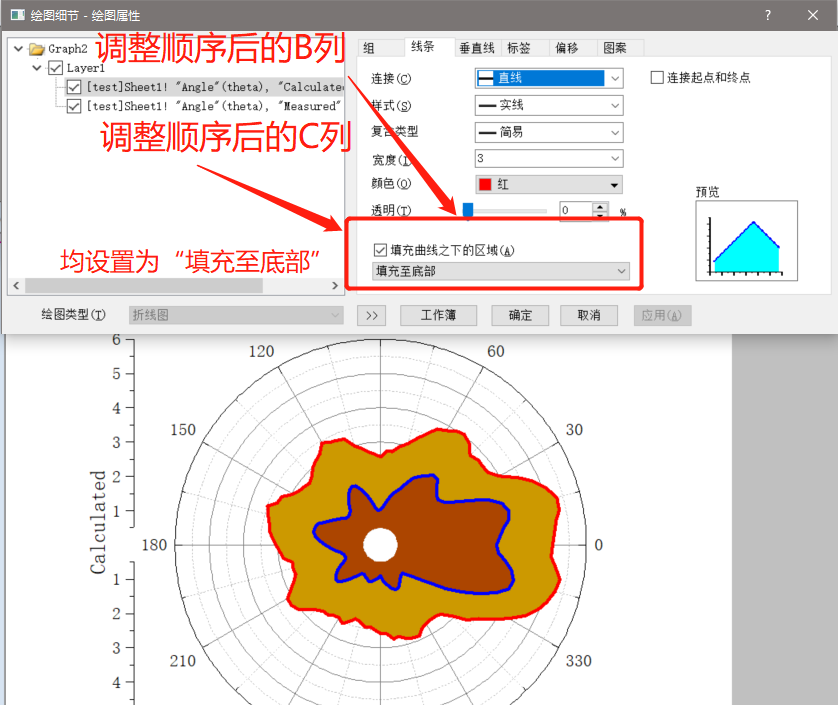This screenshot has width=838, height=705.
Task: Click the 150 angle label in graph
Action: (183, 430)
